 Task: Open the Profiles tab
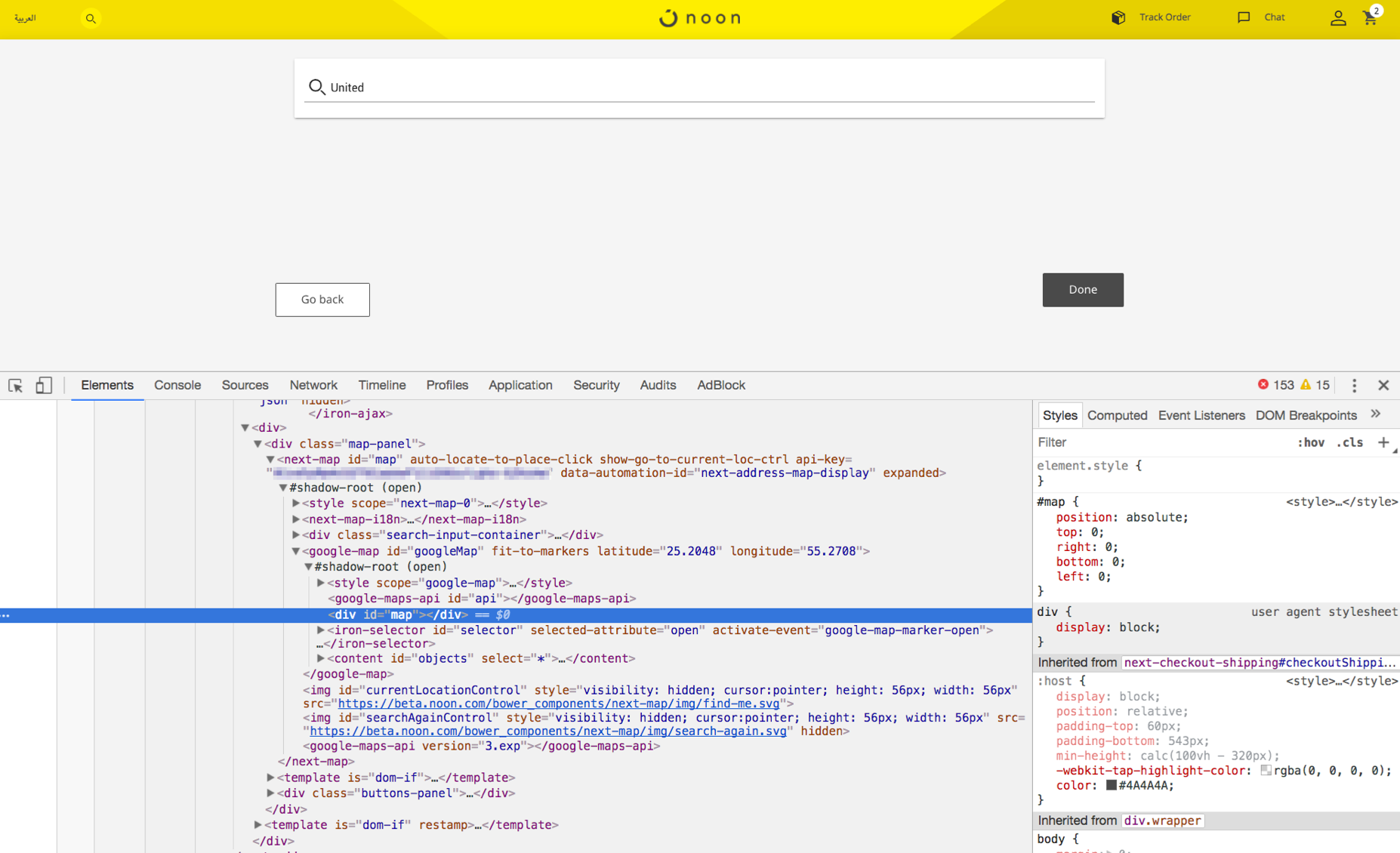click(x=447, y=385)
